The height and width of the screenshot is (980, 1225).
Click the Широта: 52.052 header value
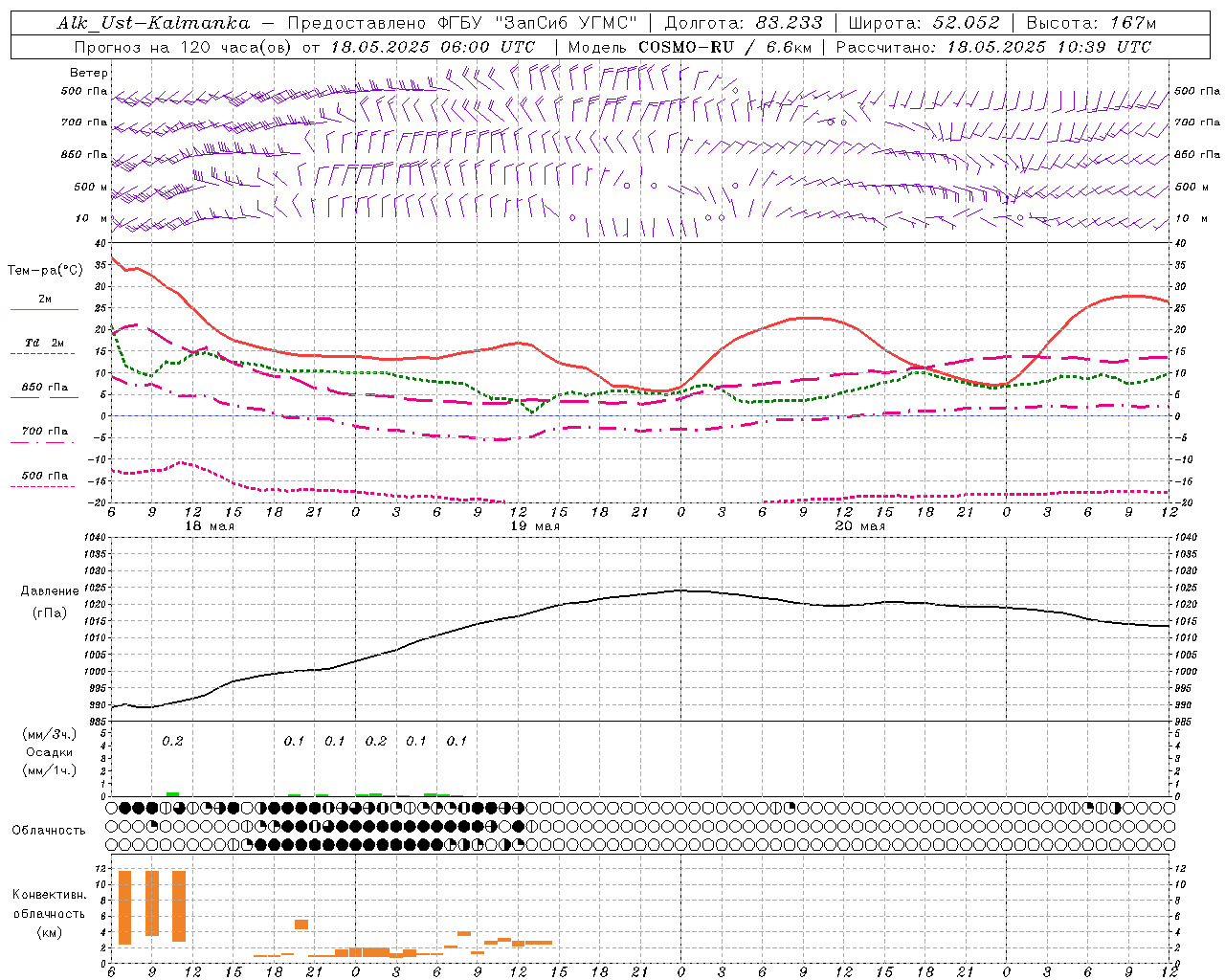click(924, 23)
